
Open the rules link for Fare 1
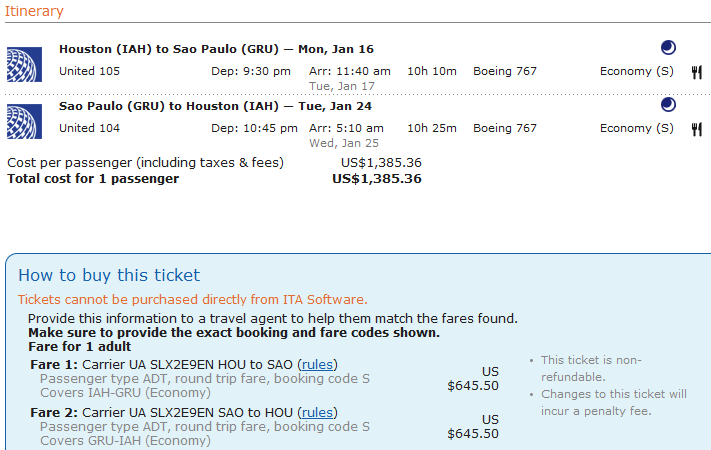pos(317,364)
